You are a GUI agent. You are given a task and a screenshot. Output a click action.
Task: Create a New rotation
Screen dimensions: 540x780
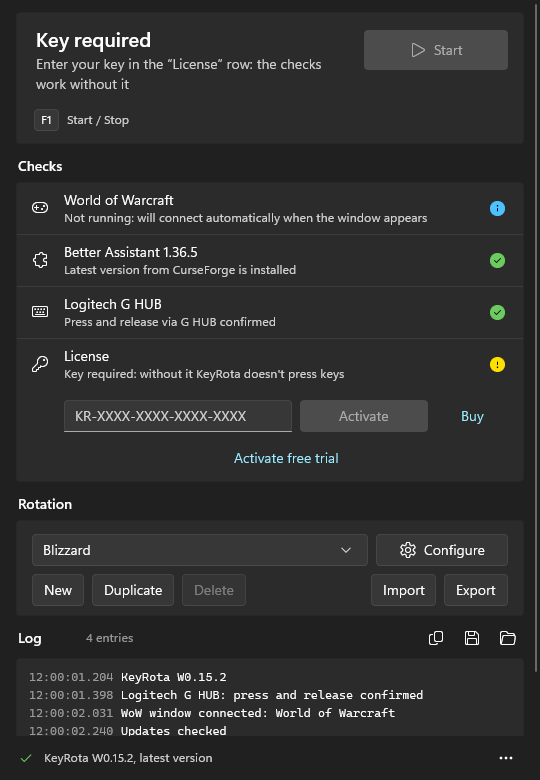[58, 590]
